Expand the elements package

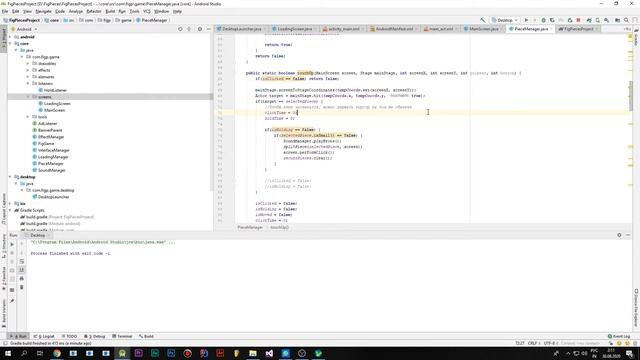[28, 77]
